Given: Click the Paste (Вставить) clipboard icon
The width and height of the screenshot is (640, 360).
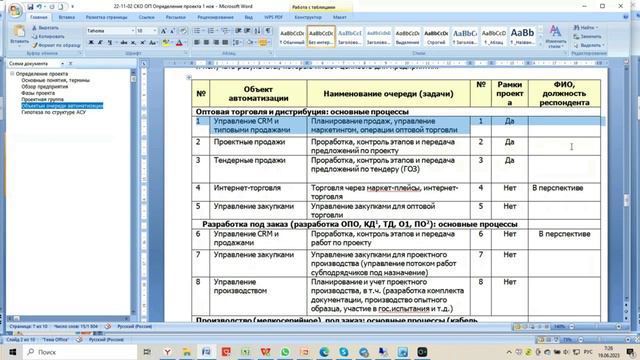Looking at the screenshot, I should (x=19, y=31).
